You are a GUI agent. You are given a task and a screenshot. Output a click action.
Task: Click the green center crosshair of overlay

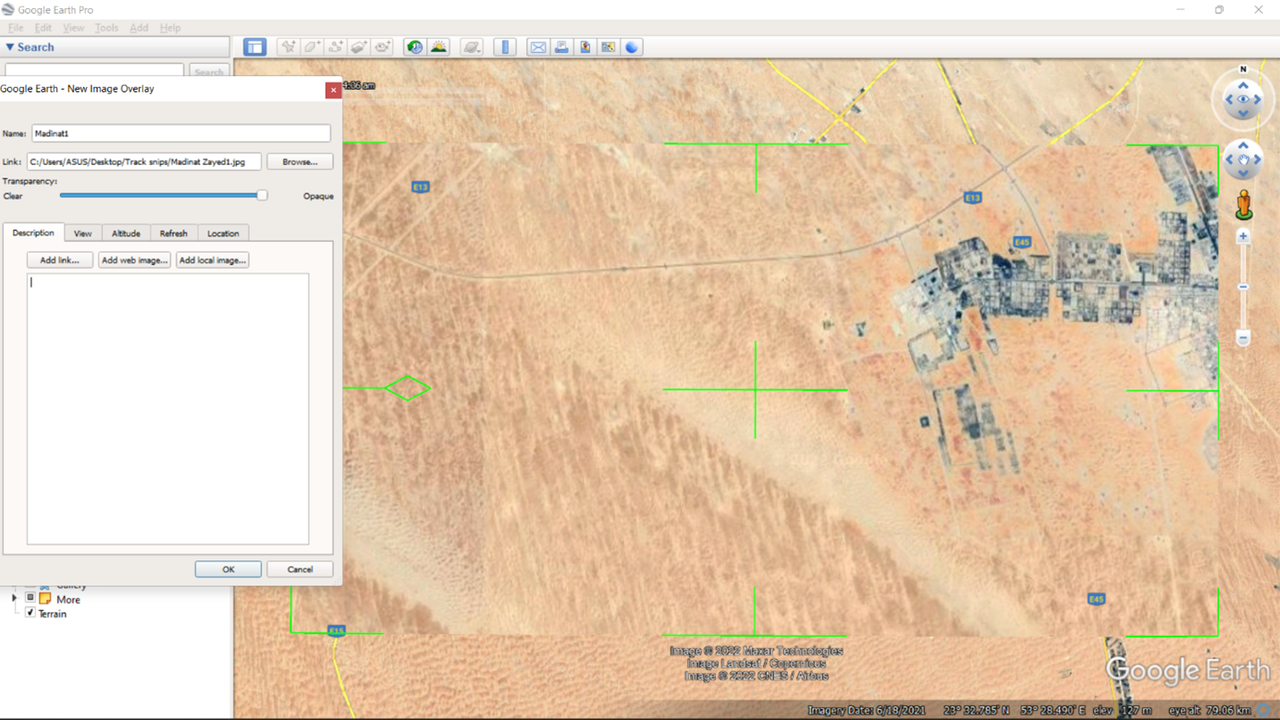755,389
